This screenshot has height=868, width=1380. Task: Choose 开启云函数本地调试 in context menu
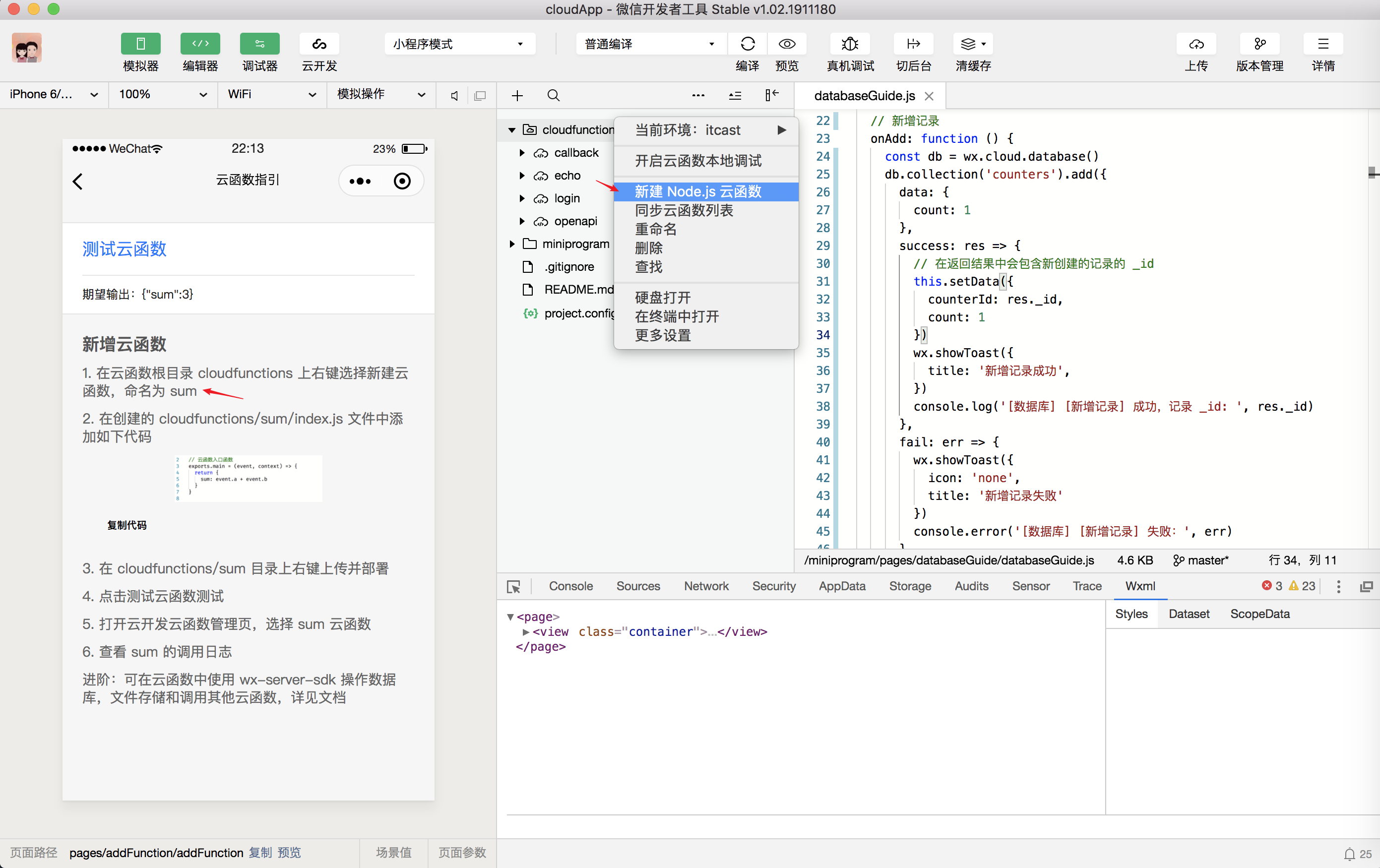tap(706, 161)
